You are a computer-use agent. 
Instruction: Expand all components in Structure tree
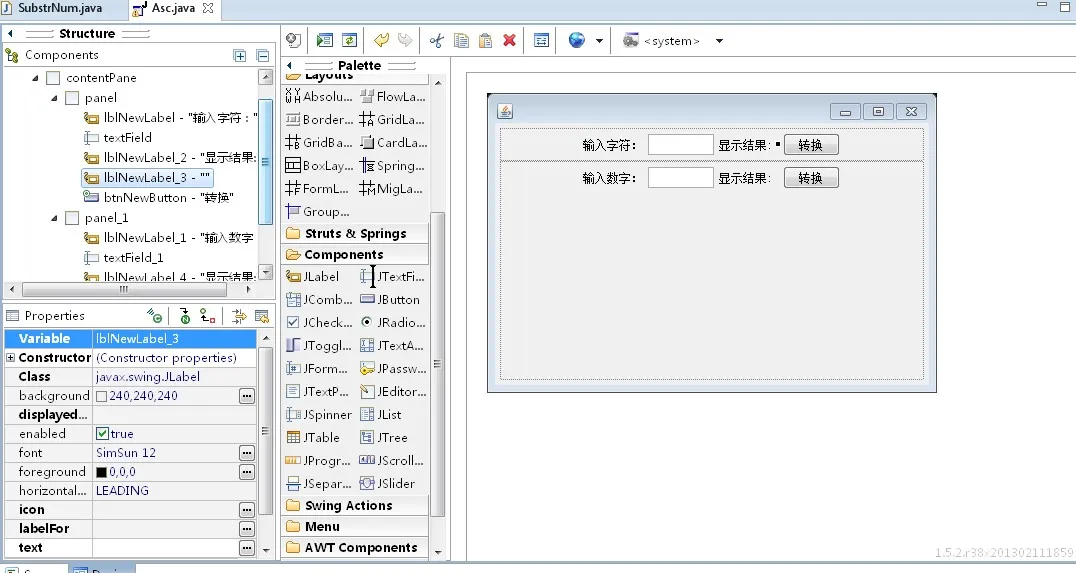(x=240, y=56)
